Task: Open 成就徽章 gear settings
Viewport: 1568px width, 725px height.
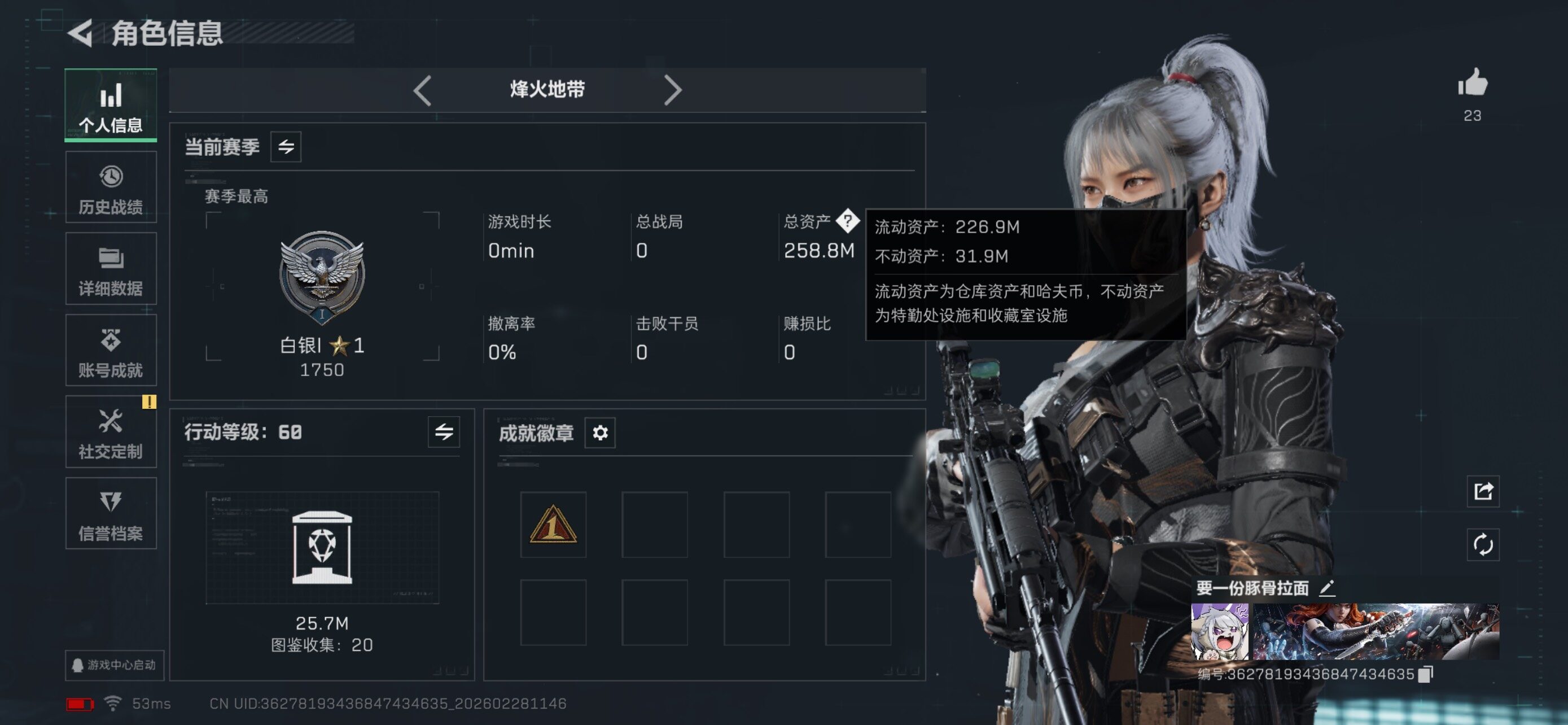Action: coord(600,433)
